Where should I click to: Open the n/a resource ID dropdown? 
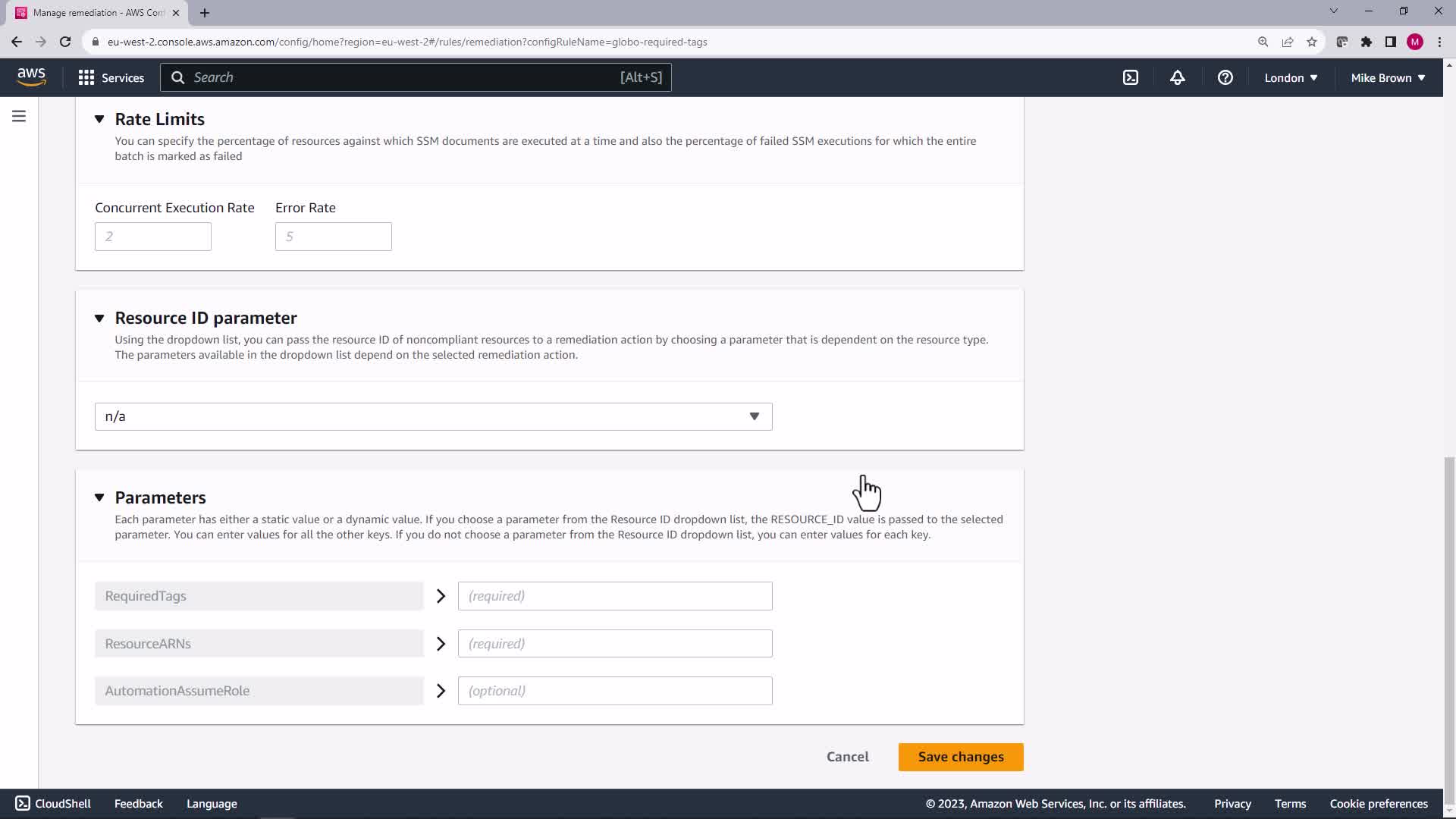(433, 416)
